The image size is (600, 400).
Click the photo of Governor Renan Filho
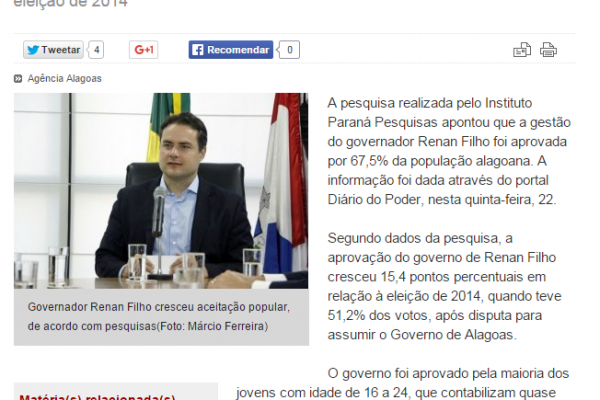point(161,191)
